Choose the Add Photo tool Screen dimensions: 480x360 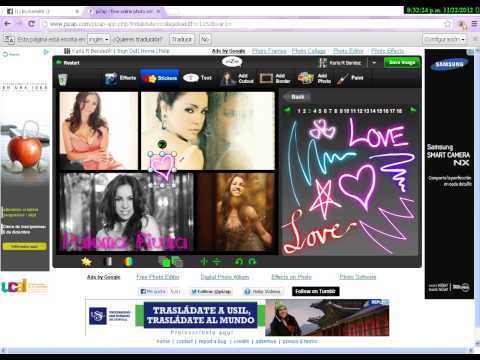pos(314,78)
